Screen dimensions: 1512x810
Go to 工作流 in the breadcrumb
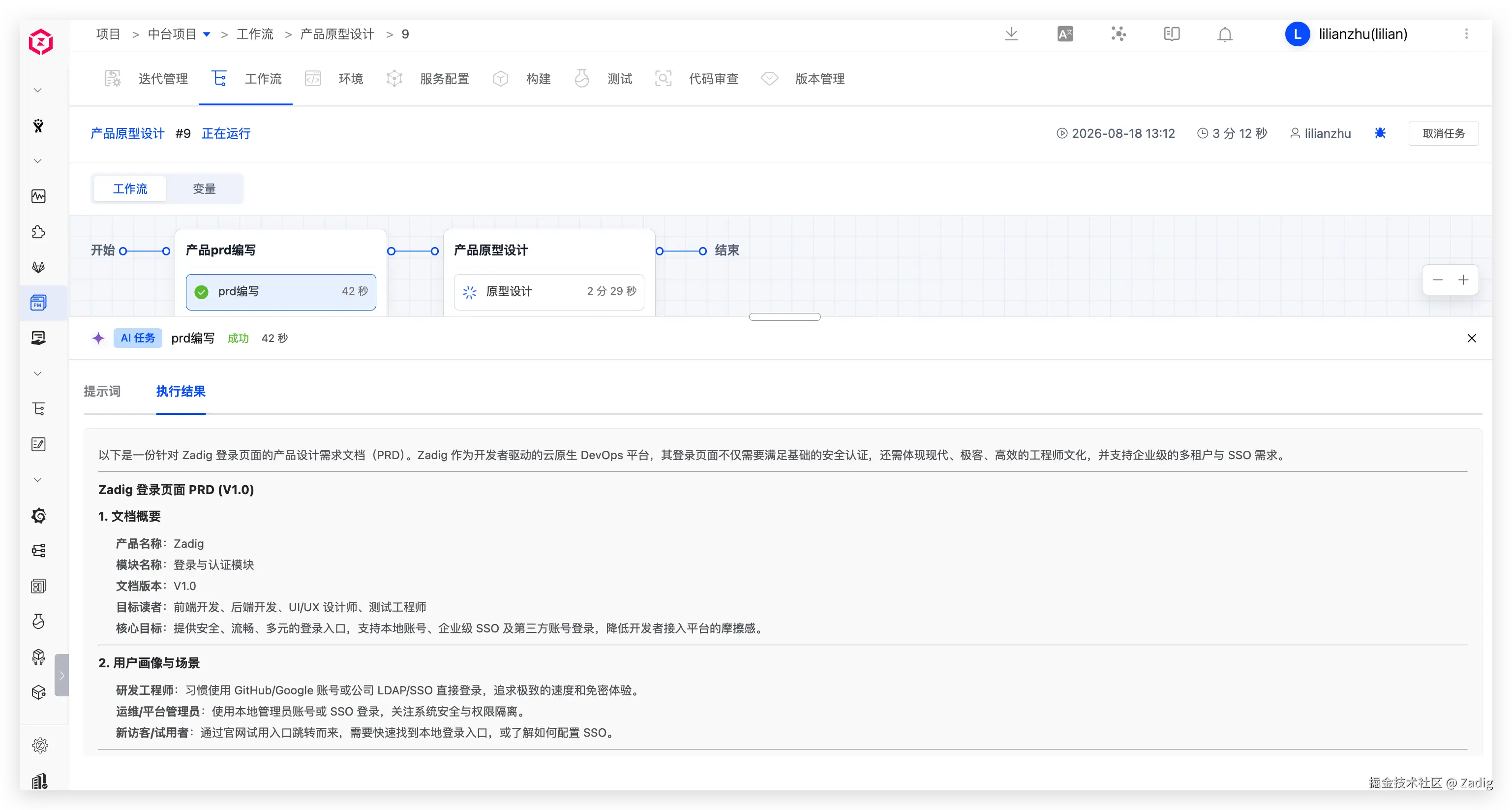(255, 34)
